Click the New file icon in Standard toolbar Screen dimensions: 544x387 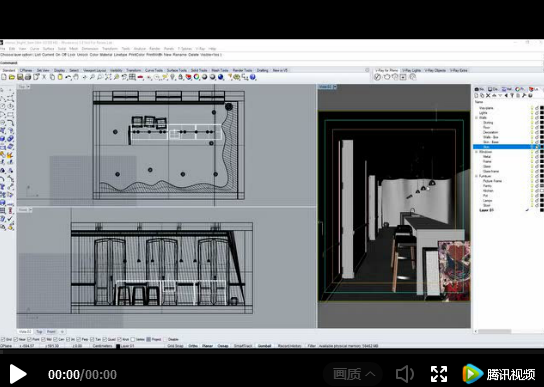pos(4,77)
